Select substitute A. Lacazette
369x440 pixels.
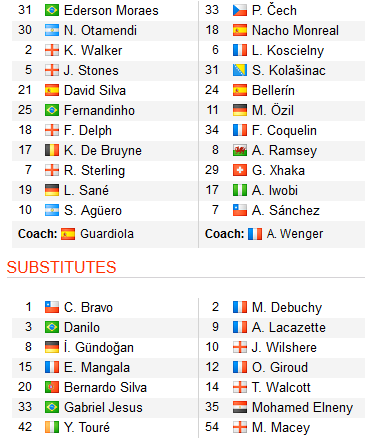[x=289, y=327]
